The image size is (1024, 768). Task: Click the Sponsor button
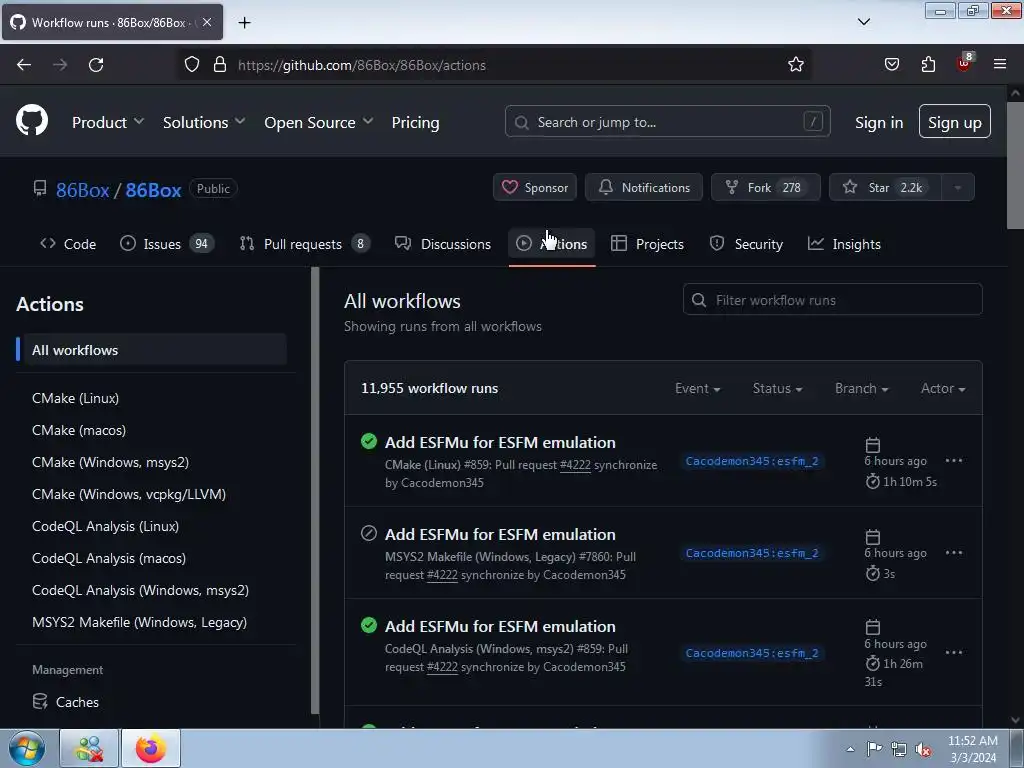535,187
